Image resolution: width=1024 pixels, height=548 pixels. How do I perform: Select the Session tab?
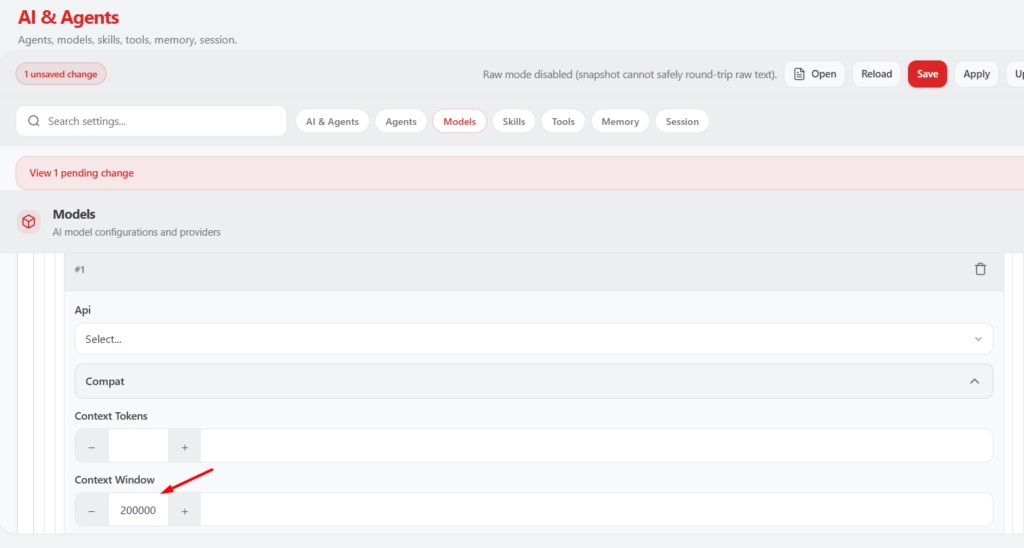pyautogui.click(x=682, y=122)
